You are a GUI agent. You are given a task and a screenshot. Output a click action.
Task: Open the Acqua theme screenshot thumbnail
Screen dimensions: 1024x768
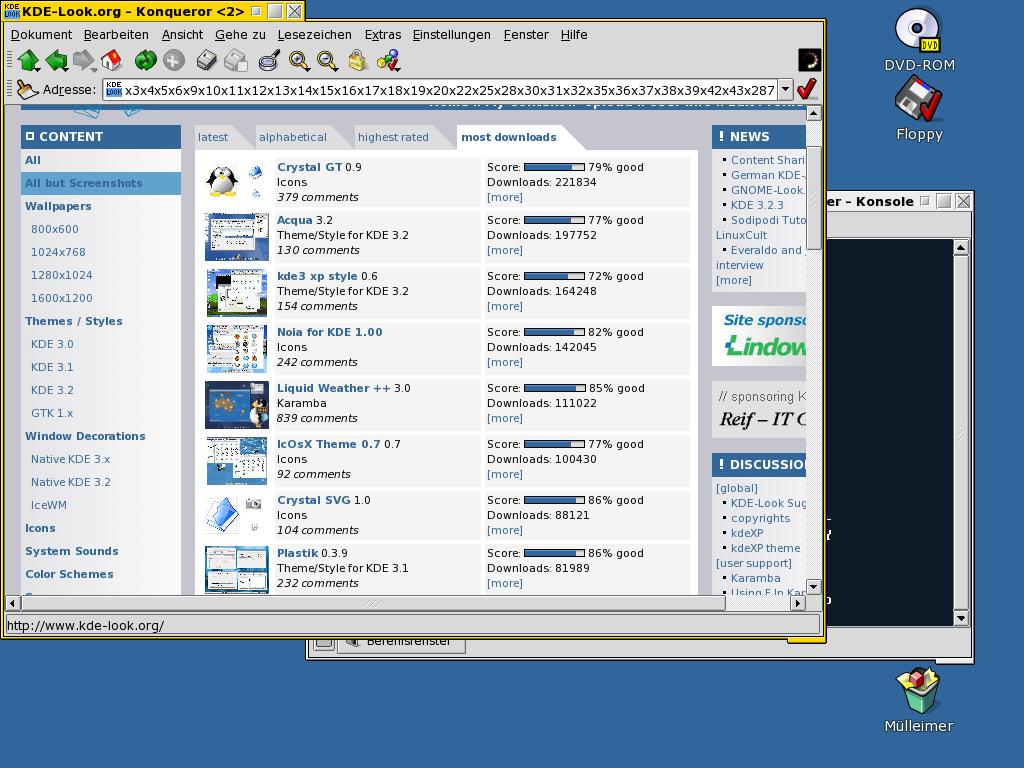[236, 236]
